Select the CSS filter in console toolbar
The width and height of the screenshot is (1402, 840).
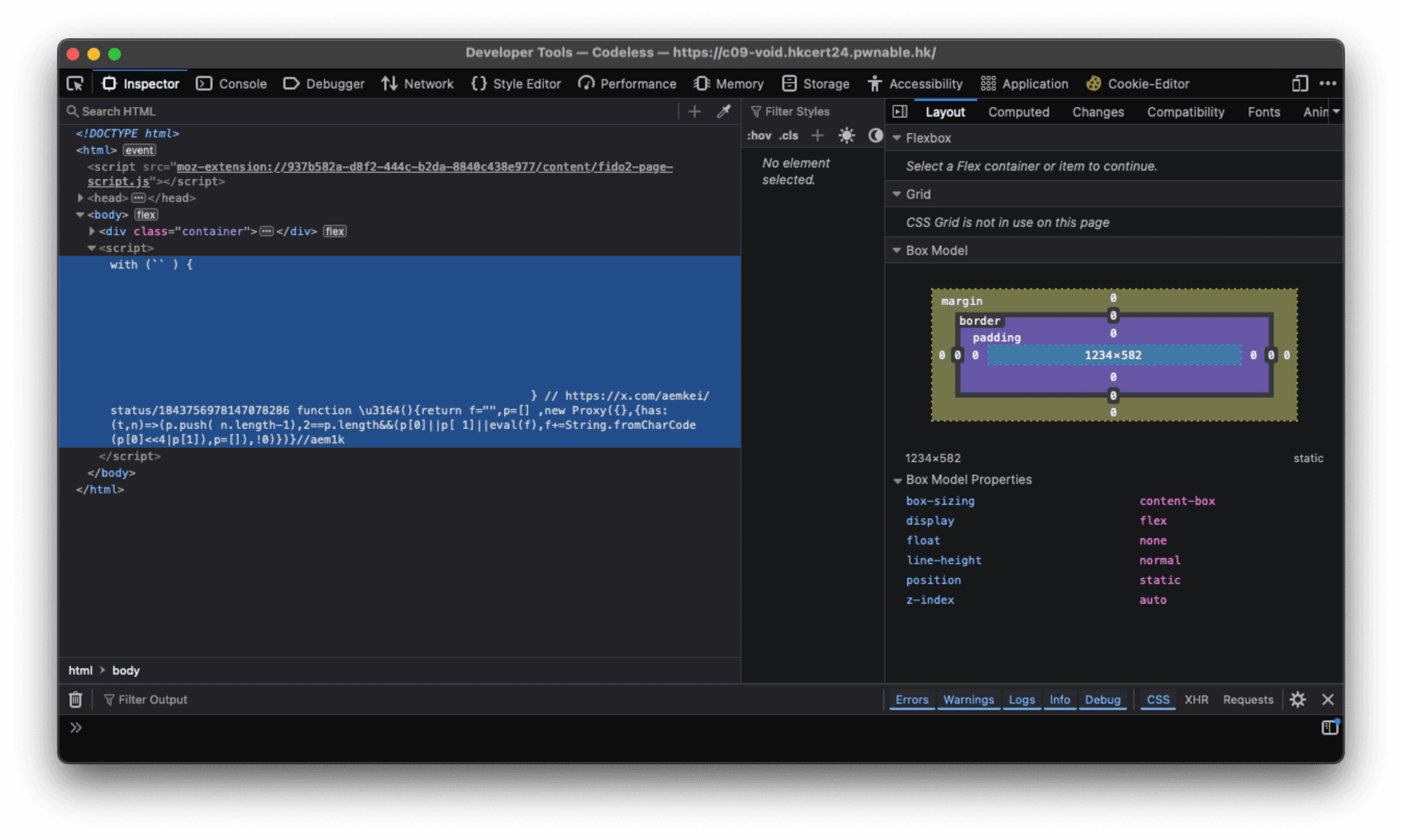1157,699
